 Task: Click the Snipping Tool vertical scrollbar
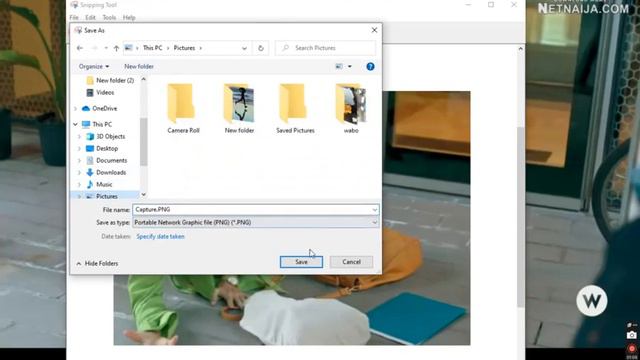point(520,216)
